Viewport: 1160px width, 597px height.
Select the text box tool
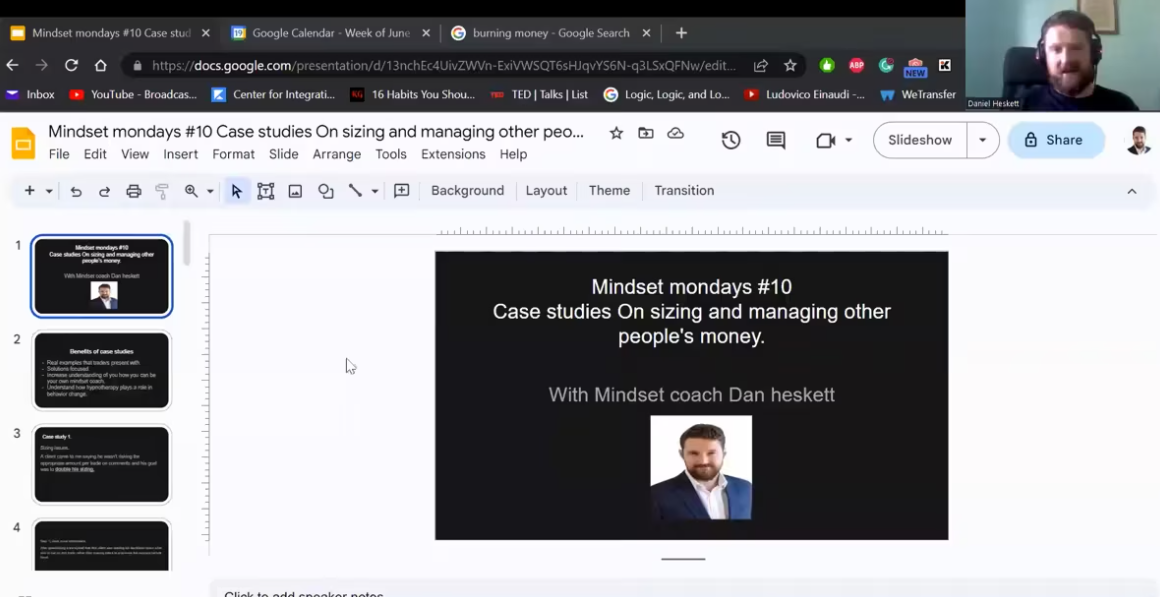[x=266, y=191]
